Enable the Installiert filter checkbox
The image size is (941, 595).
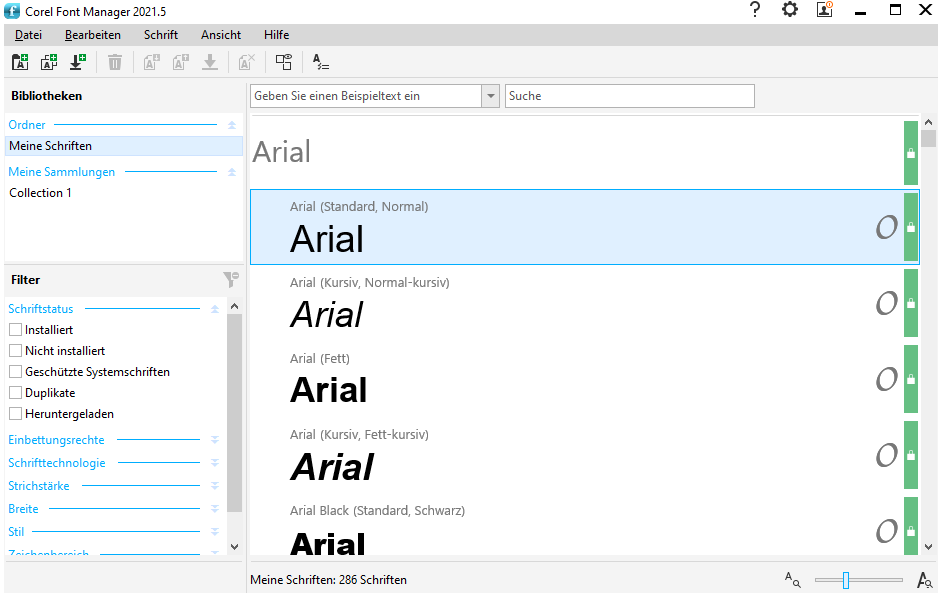click(x=15, y=330)
